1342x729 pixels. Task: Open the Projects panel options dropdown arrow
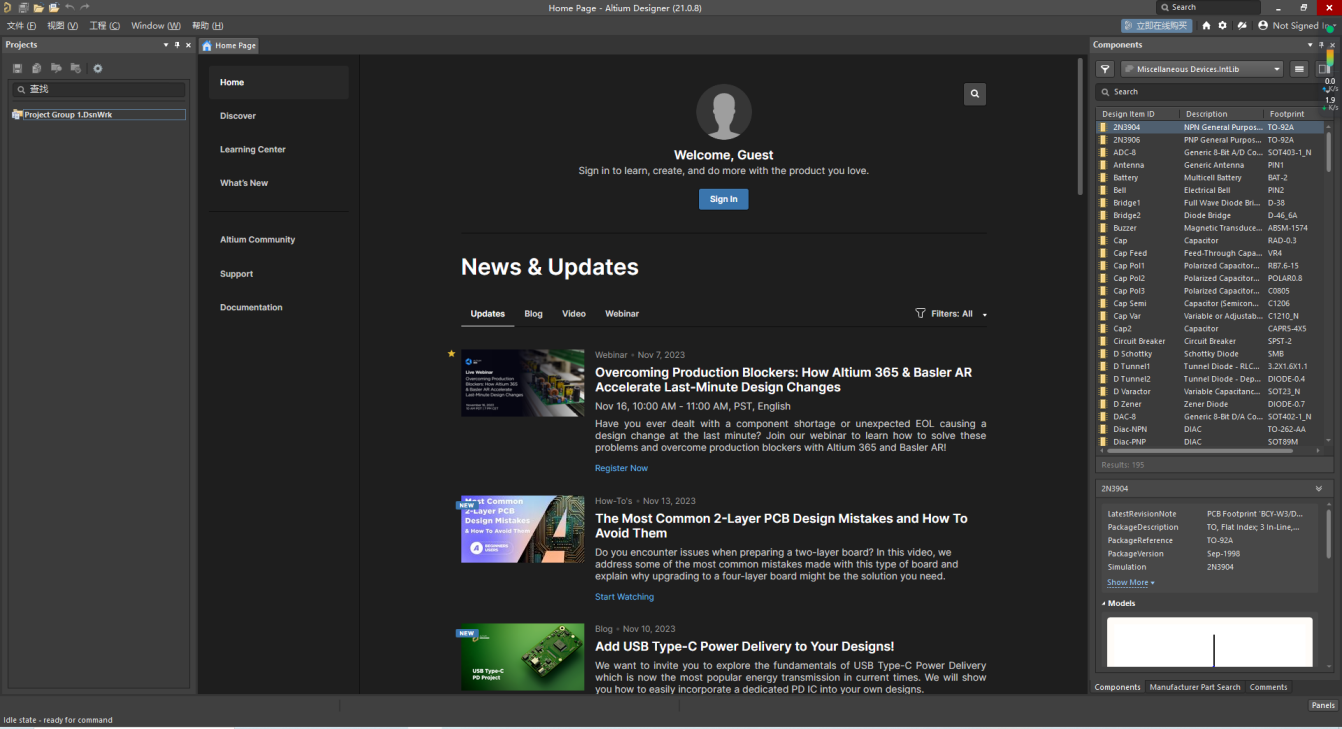coord(166,44)
